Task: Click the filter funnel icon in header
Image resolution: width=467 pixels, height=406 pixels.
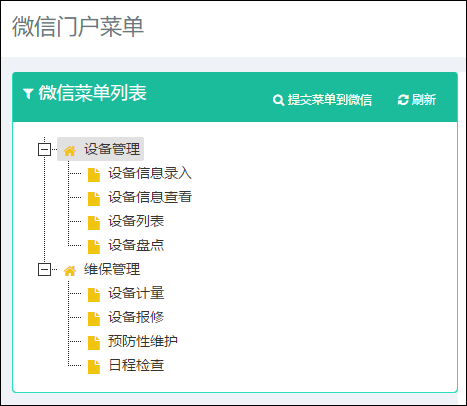Action: pyautogui.click(x=28, y=94)
